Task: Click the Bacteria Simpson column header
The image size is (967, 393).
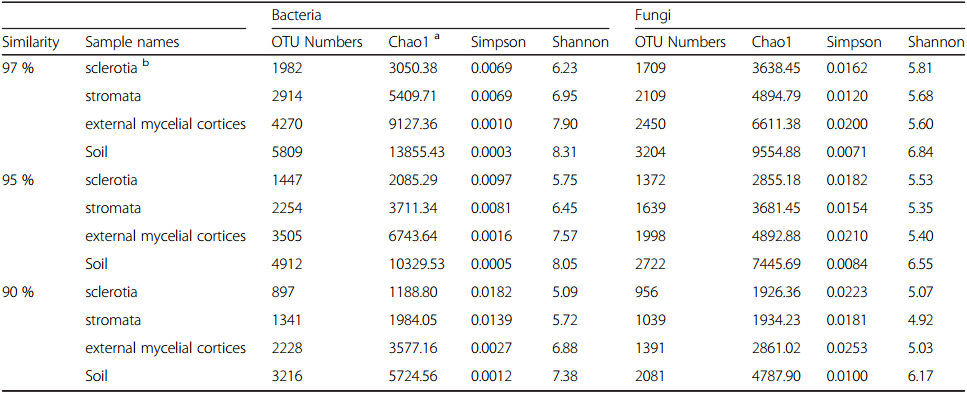Action: (498, 43)
